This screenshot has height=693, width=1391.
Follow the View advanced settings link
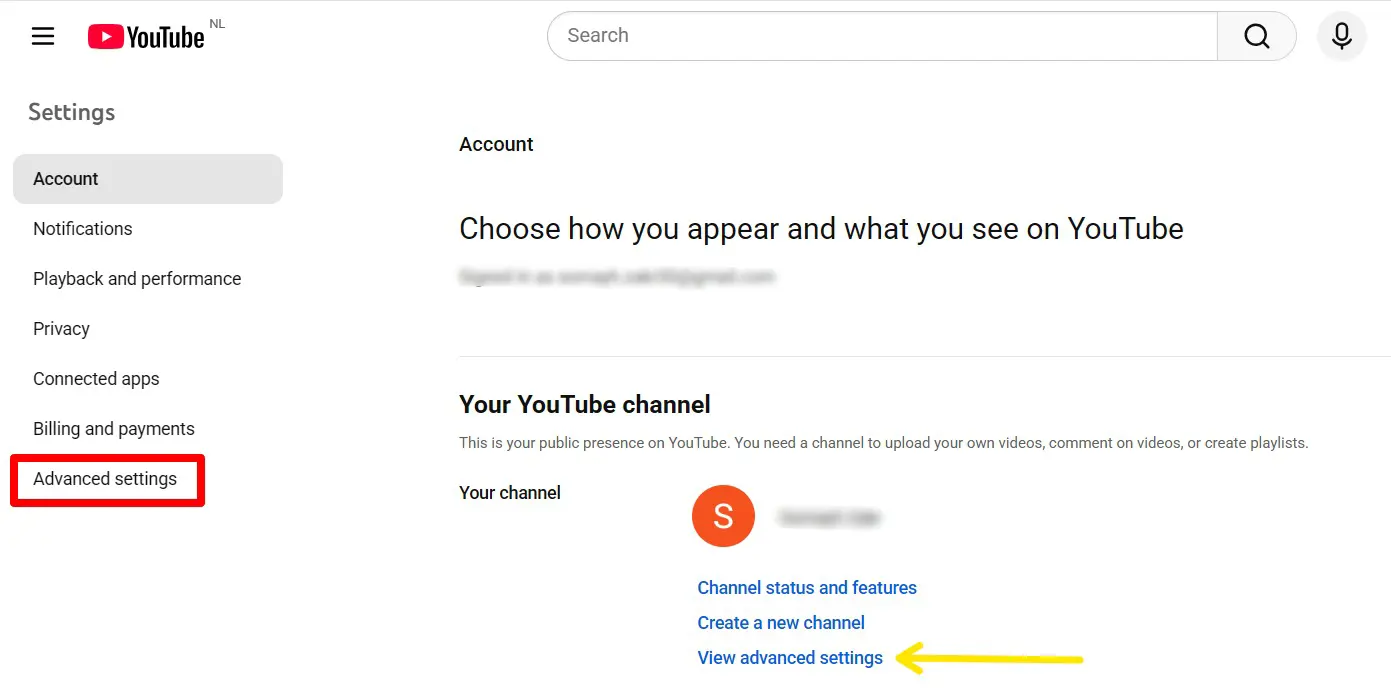790,658
